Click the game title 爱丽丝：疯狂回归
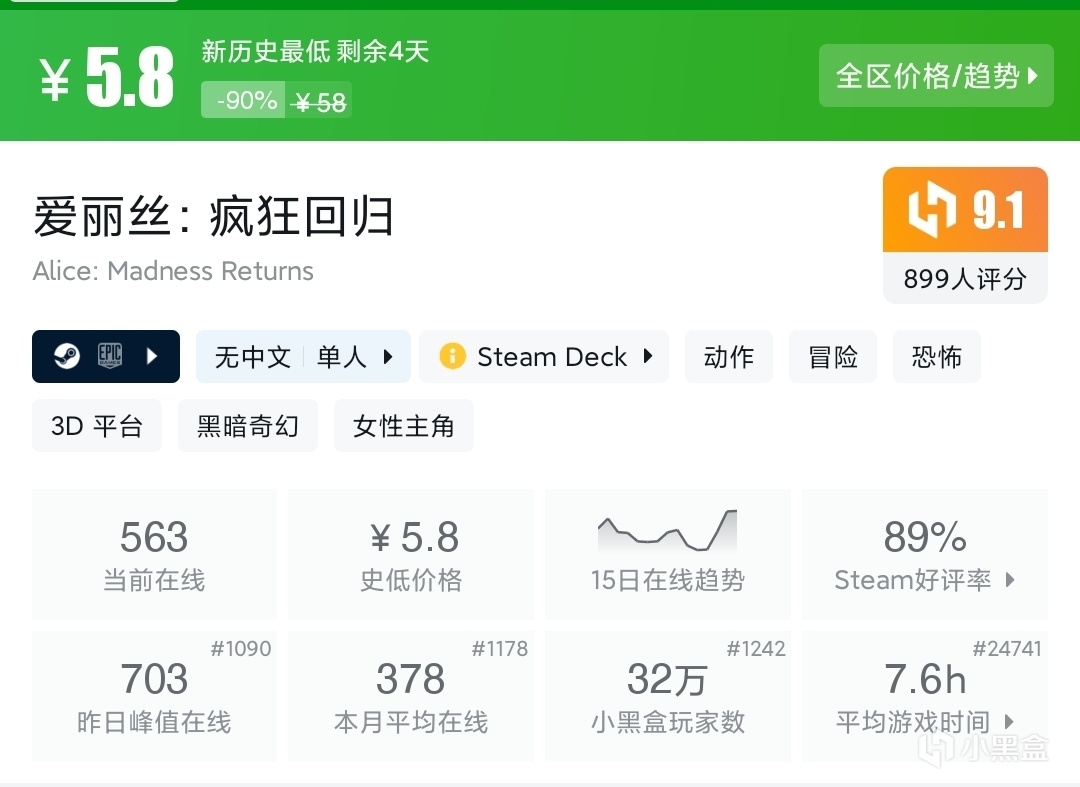The width and height of the screenshot is (1080, 787). (x=214, y=216)
